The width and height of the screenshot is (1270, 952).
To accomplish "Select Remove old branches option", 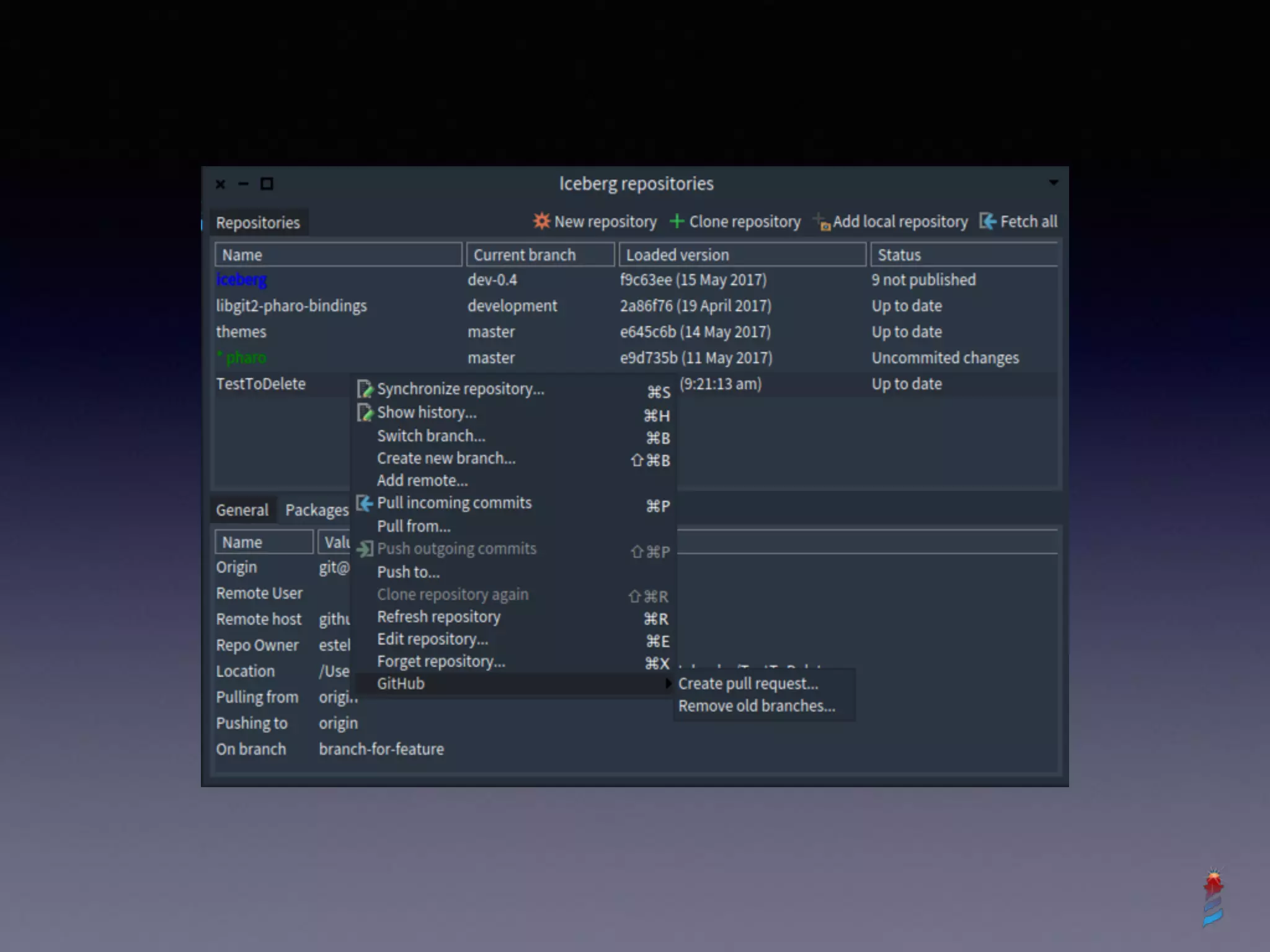I will point(756,706).
